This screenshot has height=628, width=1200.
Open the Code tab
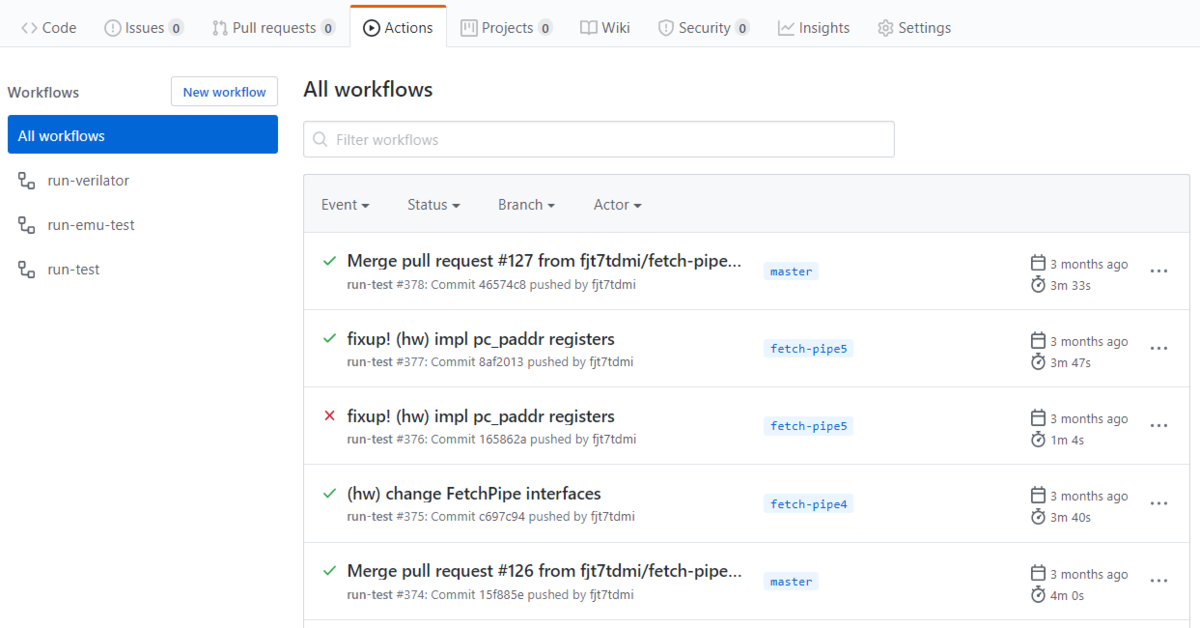click(48, 28)
